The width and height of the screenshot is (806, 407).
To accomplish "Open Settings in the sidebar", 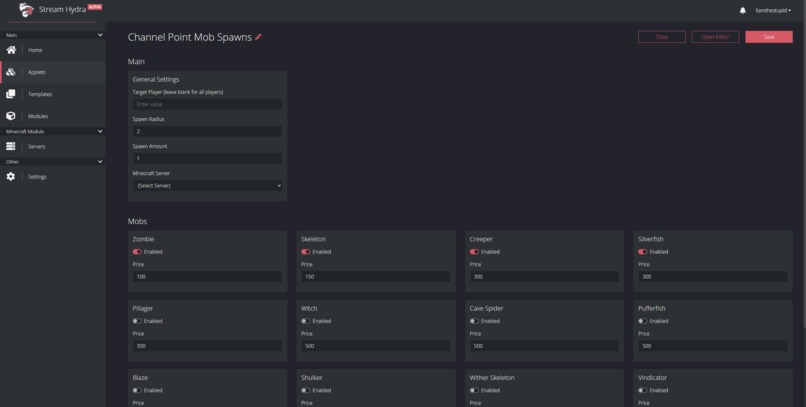I will [53, 176].
